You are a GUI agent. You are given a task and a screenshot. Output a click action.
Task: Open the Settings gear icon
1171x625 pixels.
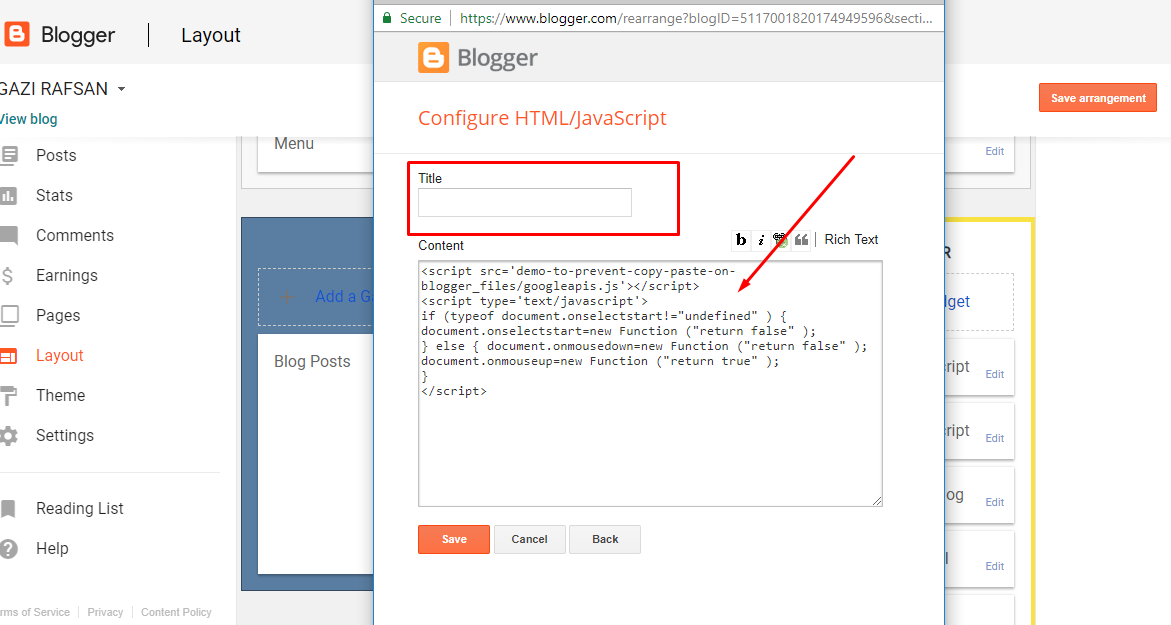(x=8, y=435)
